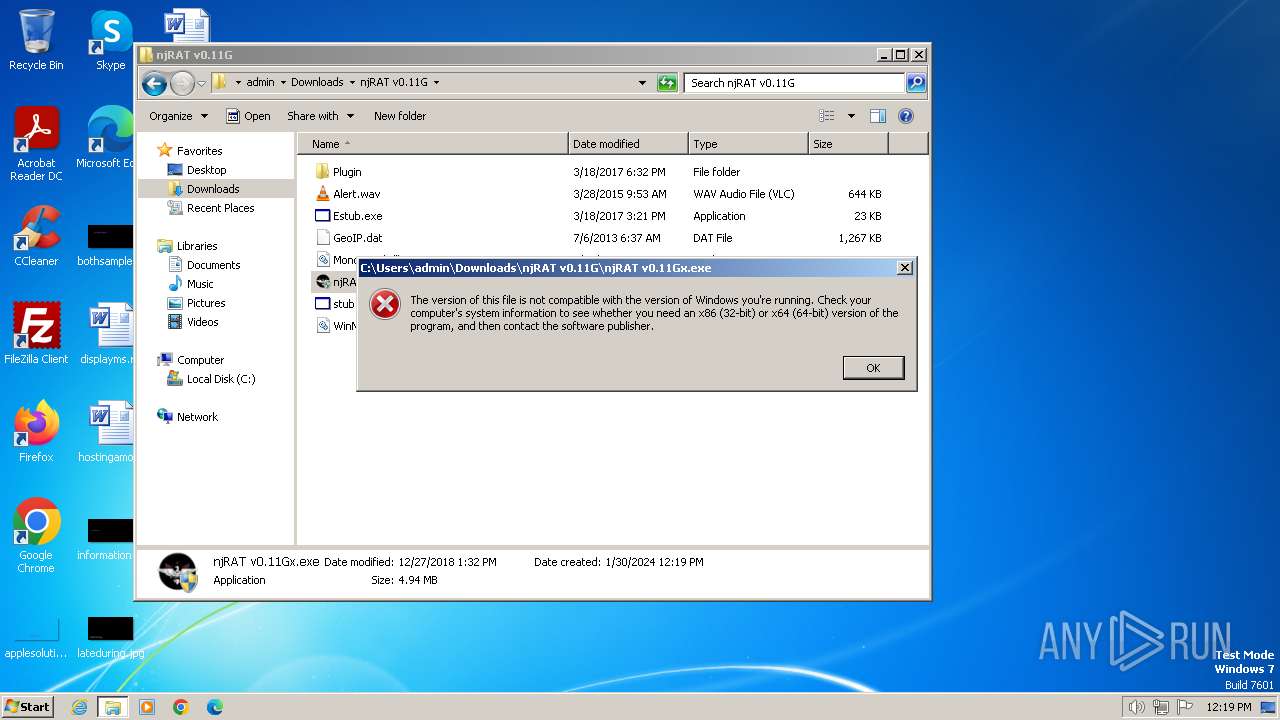Click the Back navigation arrow in Explorer

(x=154, y=83)
